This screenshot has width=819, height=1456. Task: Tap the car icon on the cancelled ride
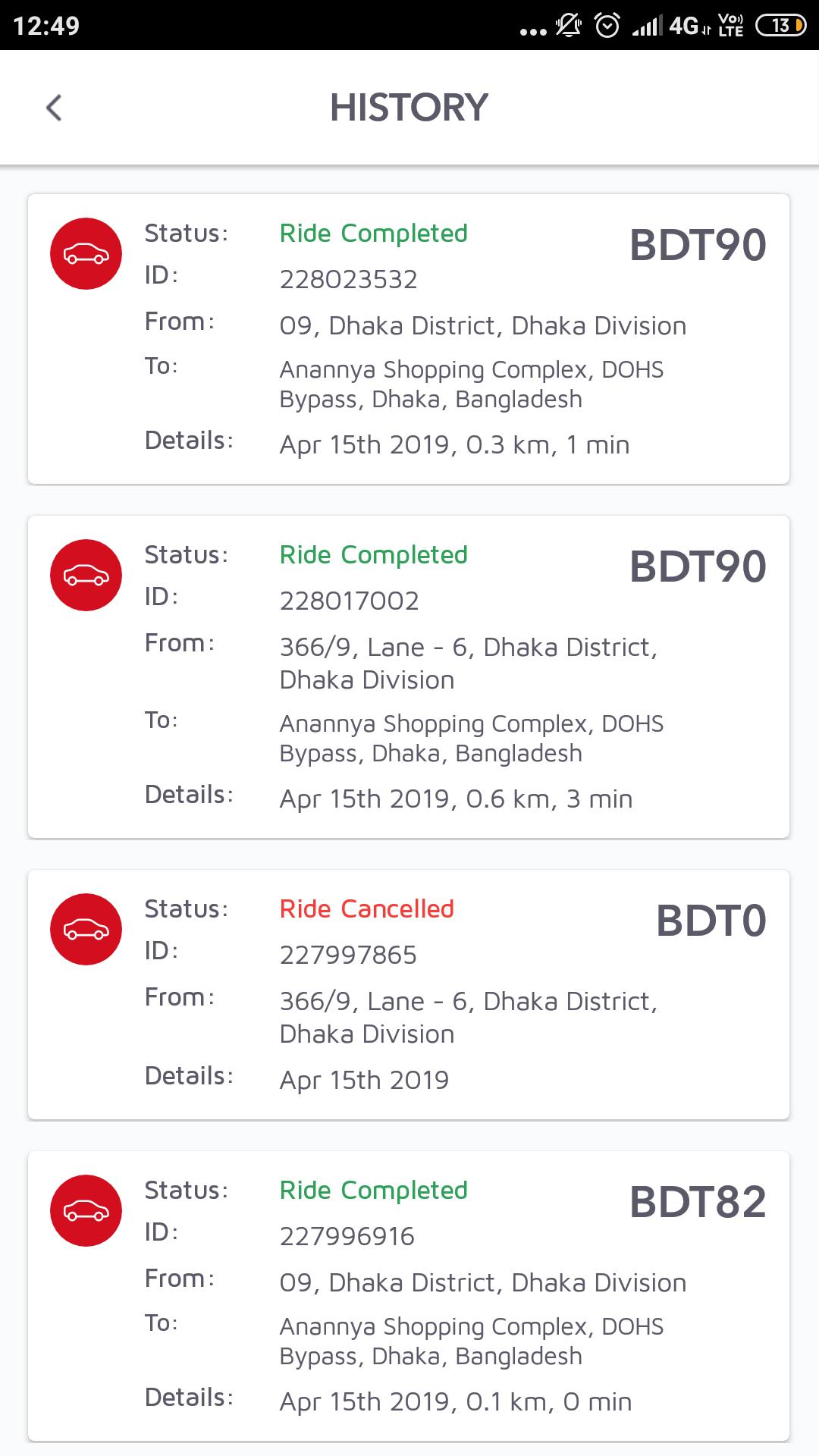pos(86,930)
